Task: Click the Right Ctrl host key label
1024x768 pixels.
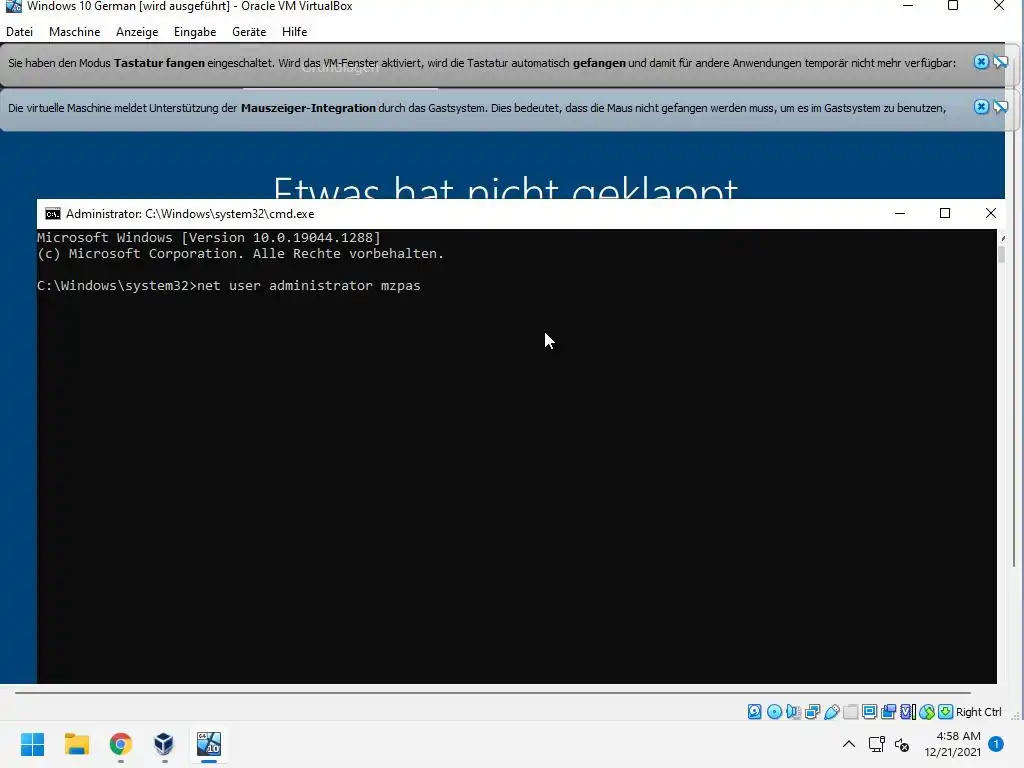Action: 978,712
